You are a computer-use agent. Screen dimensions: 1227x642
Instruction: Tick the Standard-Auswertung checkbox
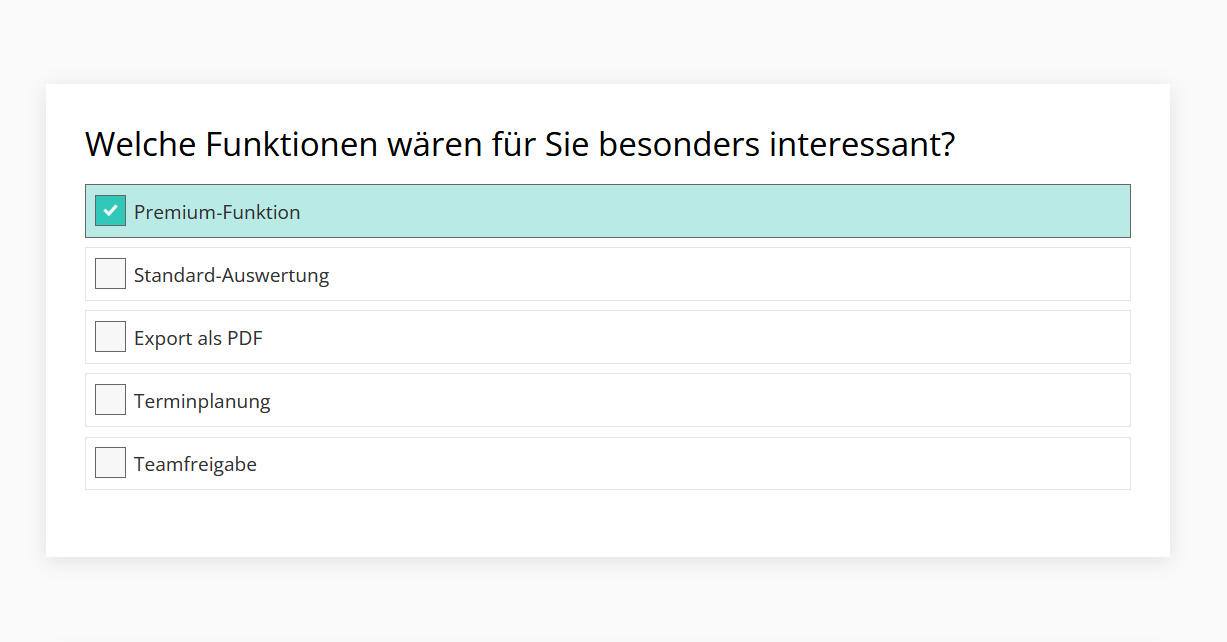click(110, 274)
